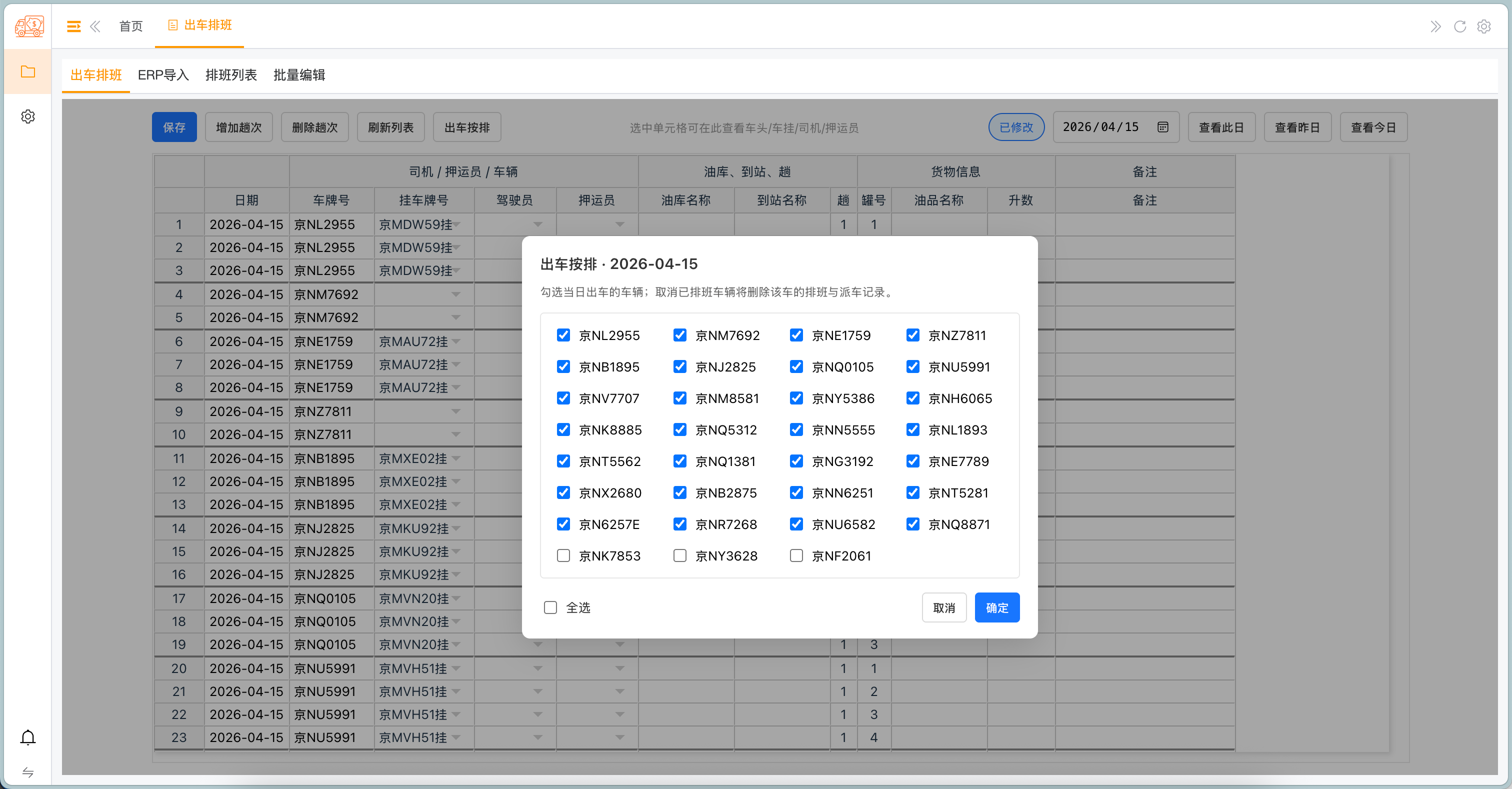Open calendar picker in date field
The image size is (1512, 789).
pyautogui.click(x=1162, y=127)
